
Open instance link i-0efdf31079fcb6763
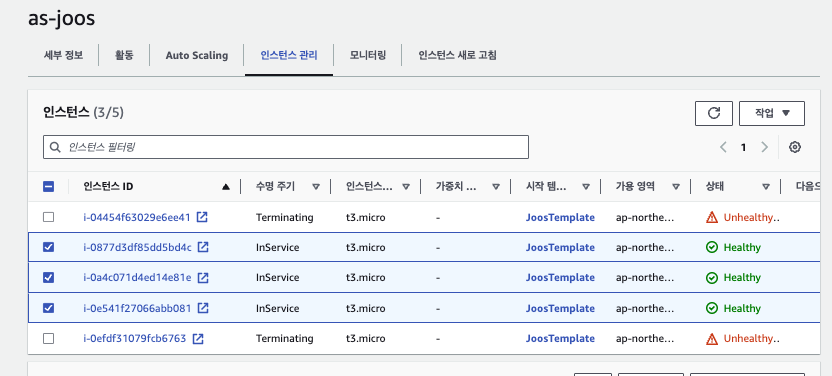134,338
